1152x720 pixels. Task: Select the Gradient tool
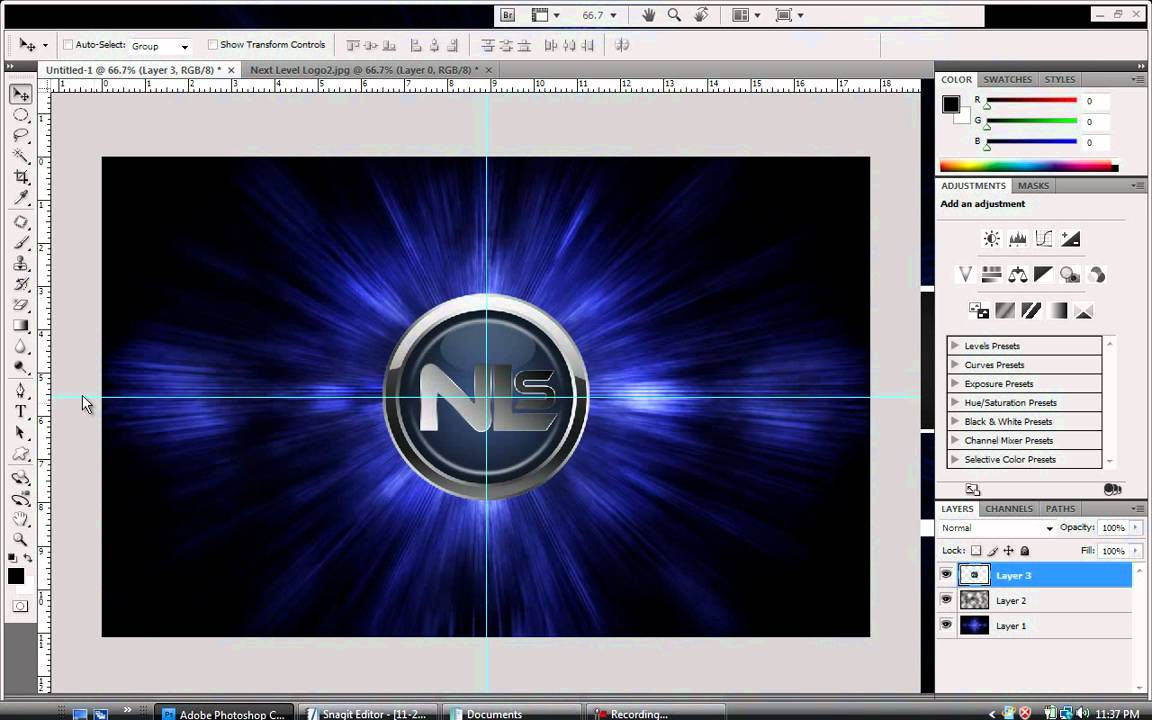[21, 325]
